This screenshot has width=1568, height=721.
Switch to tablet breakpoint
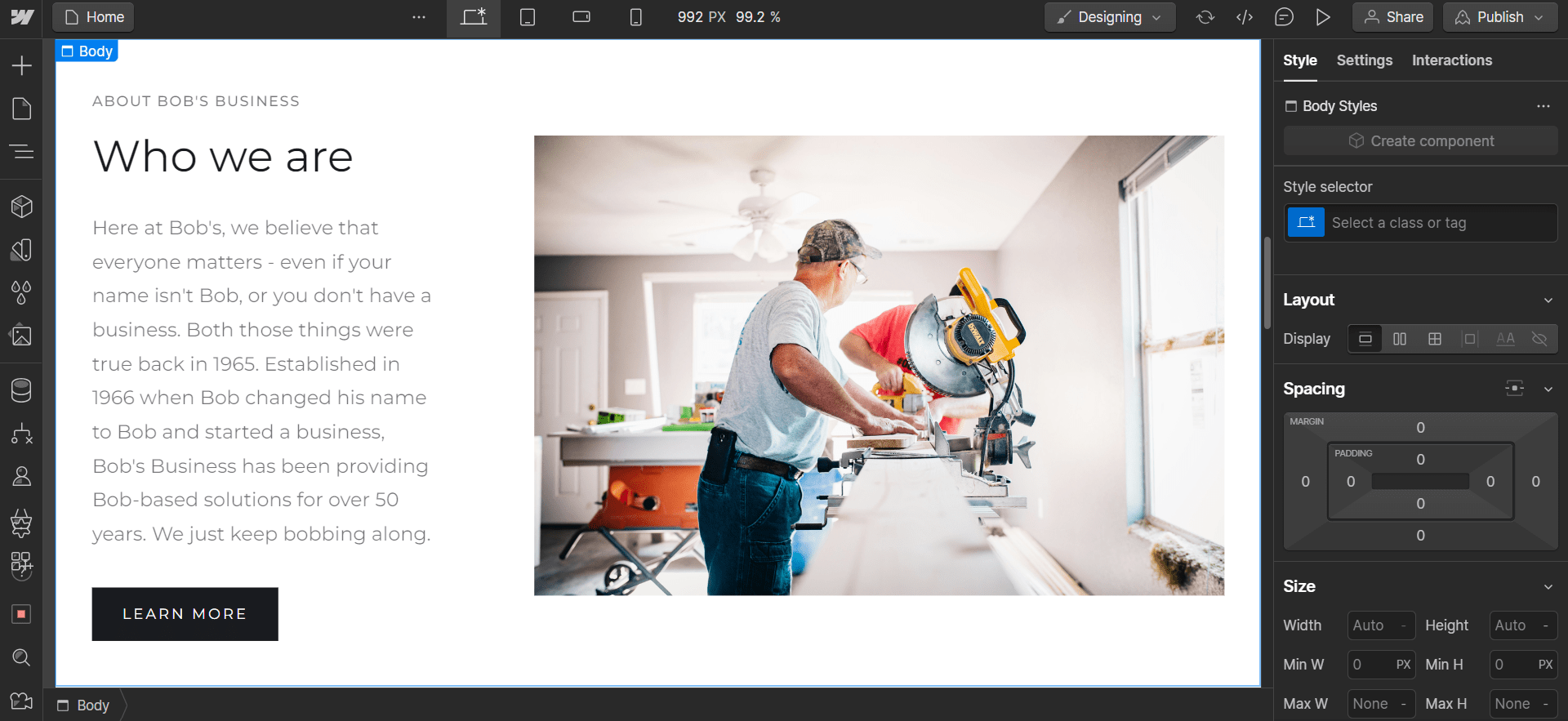coord(528,17)
